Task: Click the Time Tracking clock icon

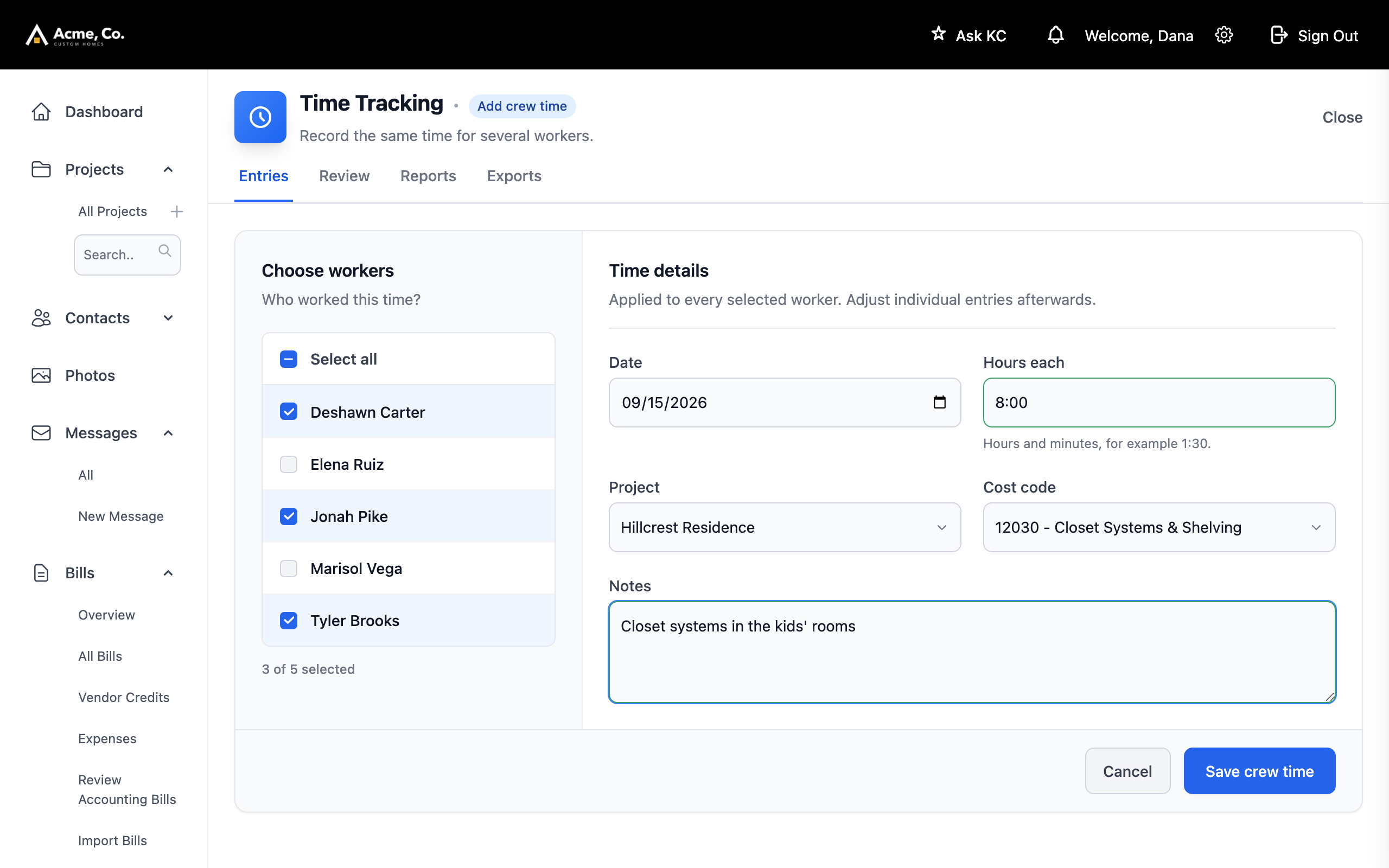Action: click(260, 117)
